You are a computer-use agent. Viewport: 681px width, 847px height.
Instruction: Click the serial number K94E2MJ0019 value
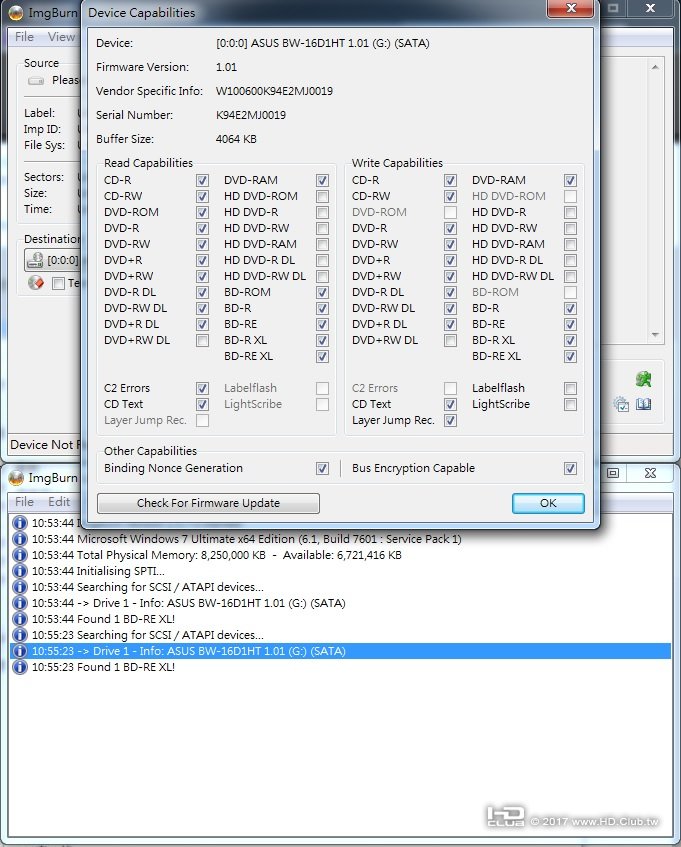pos(251,115)
